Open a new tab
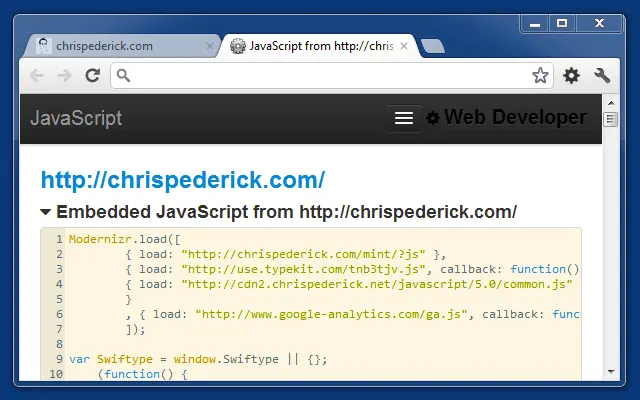The image size is (640, 400). (x=433, y=46)
